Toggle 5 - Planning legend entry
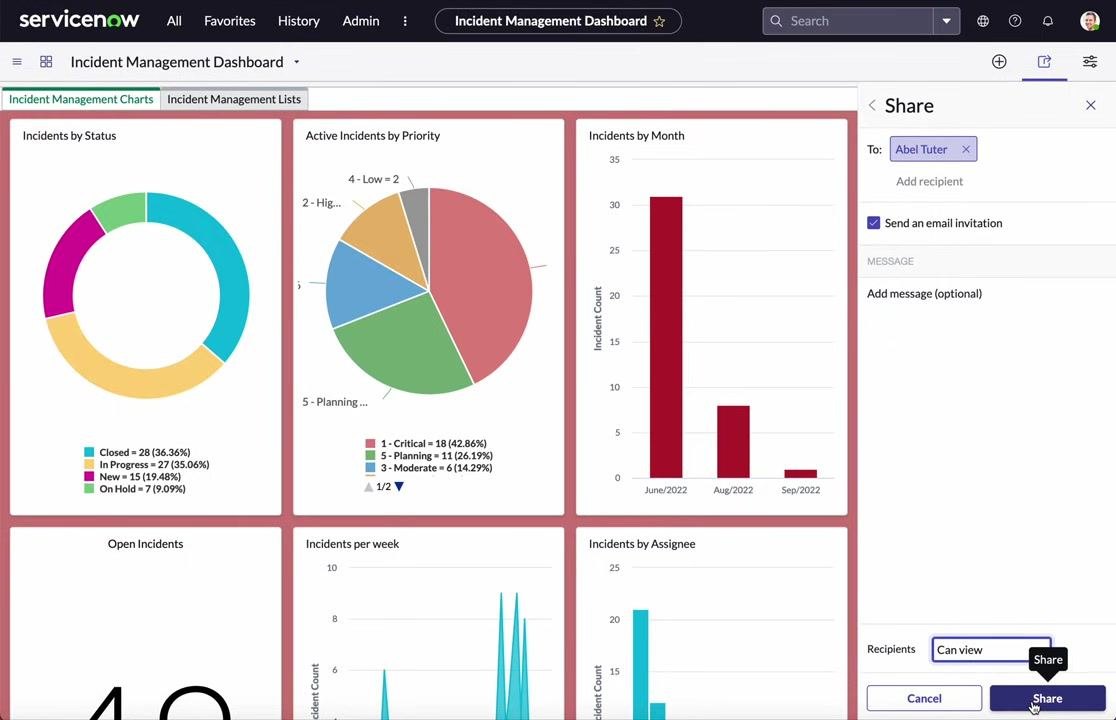The width and height of the screenshot is (1116, 720). (x=428, y=455)
